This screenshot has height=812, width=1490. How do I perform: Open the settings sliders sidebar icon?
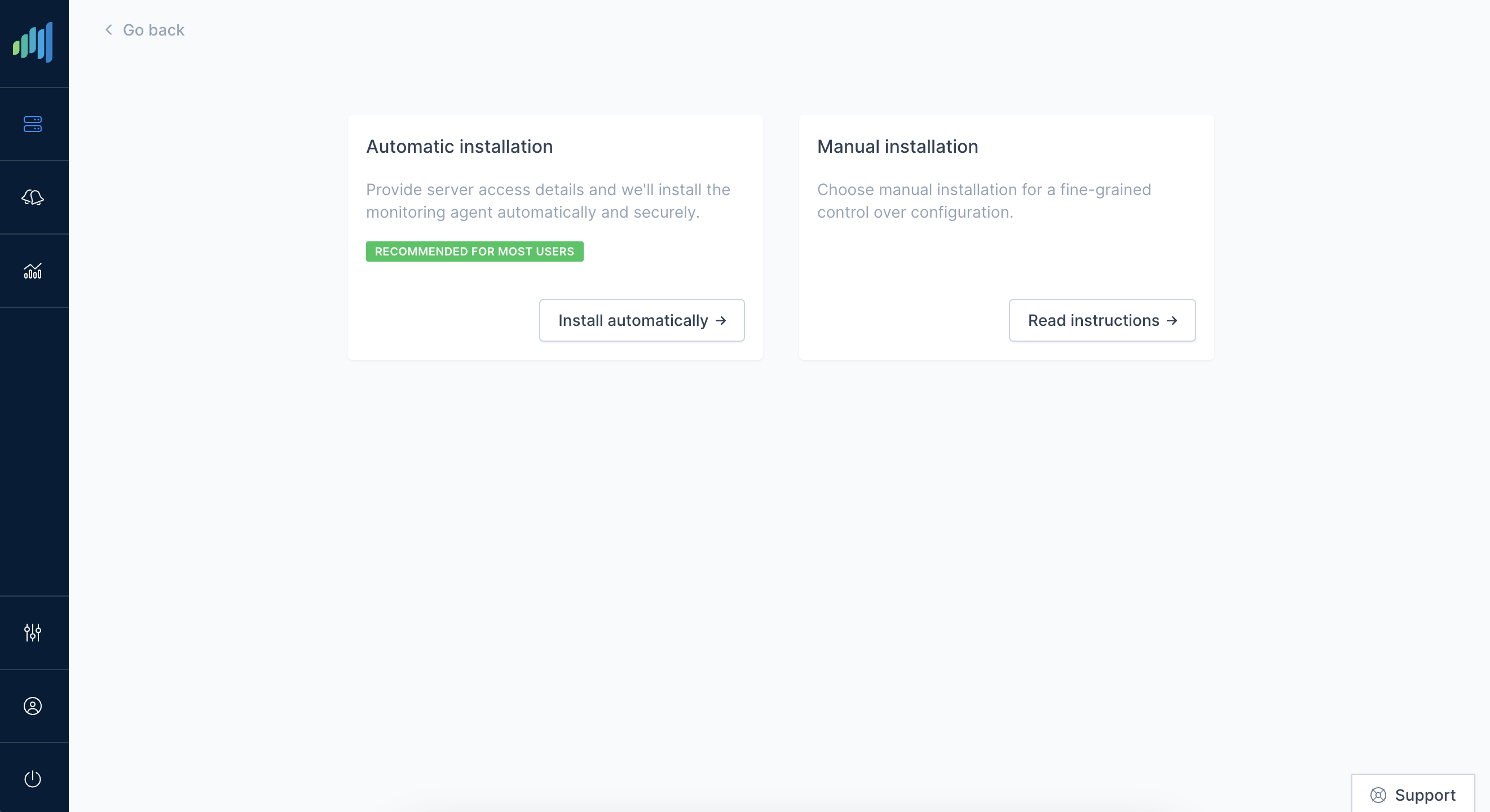click(x=33, y=632)
